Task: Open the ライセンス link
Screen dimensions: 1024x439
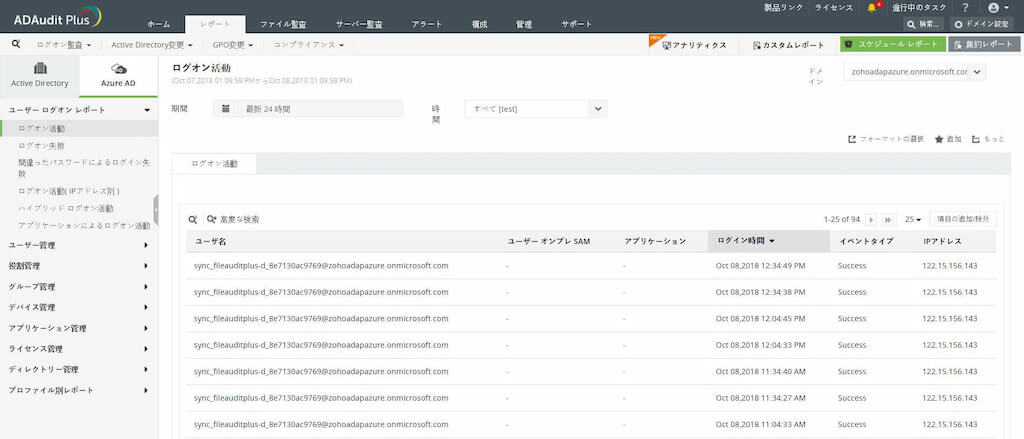Action: pos(833,7)
